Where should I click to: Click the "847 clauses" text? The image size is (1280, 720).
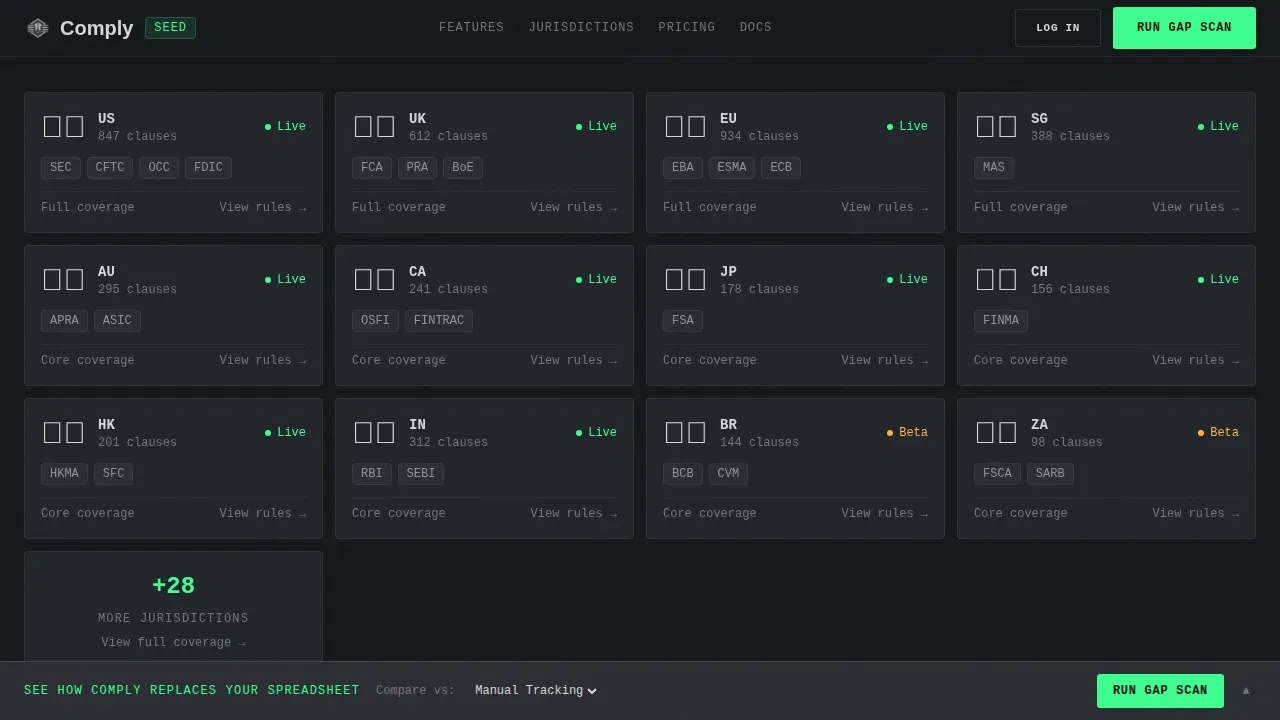click(137, 137)
